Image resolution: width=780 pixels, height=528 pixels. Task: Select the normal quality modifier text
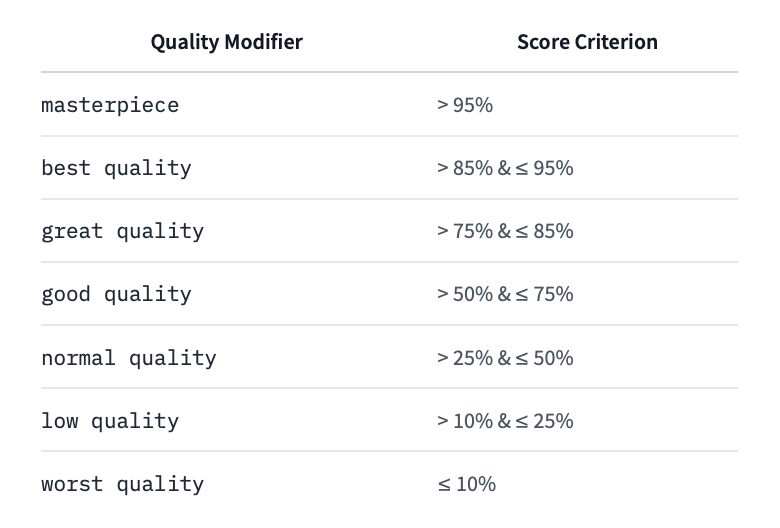point(128,358)
